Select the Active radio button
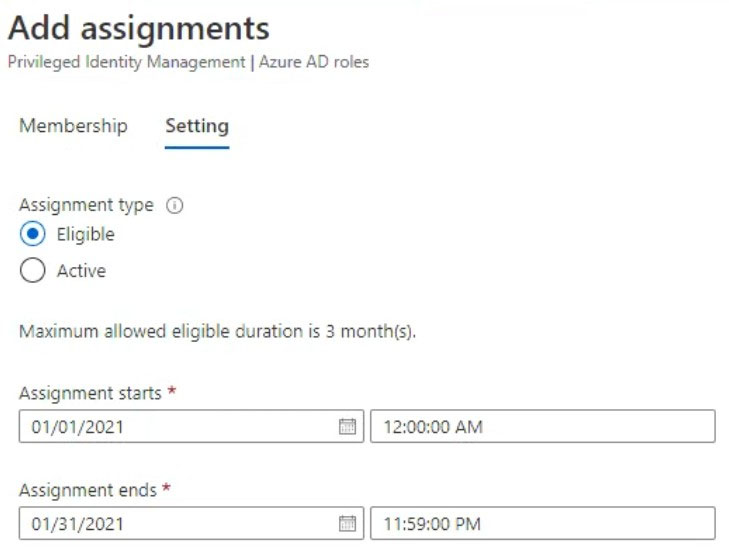Image resolution: width=729 pixels, height=555 pixels. [33, 270]
